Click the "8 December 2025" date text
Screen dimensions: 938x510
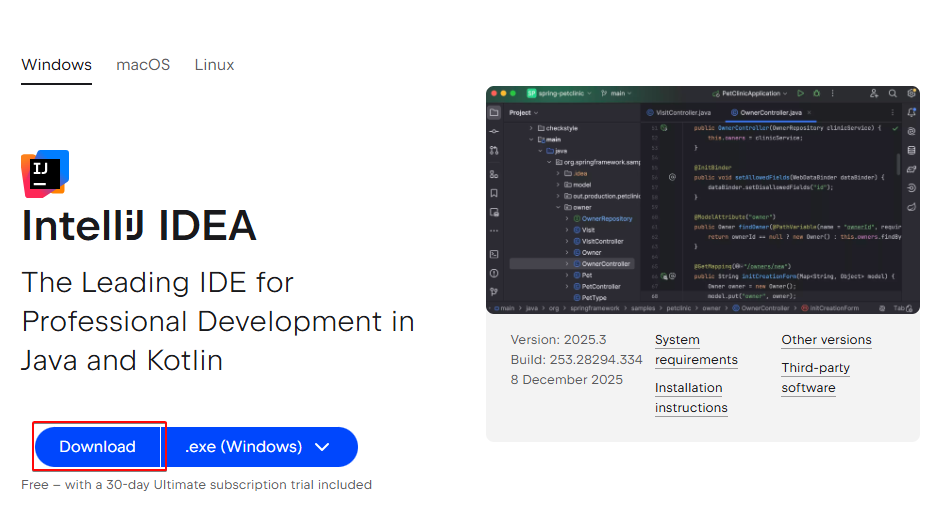click(567, 380)
